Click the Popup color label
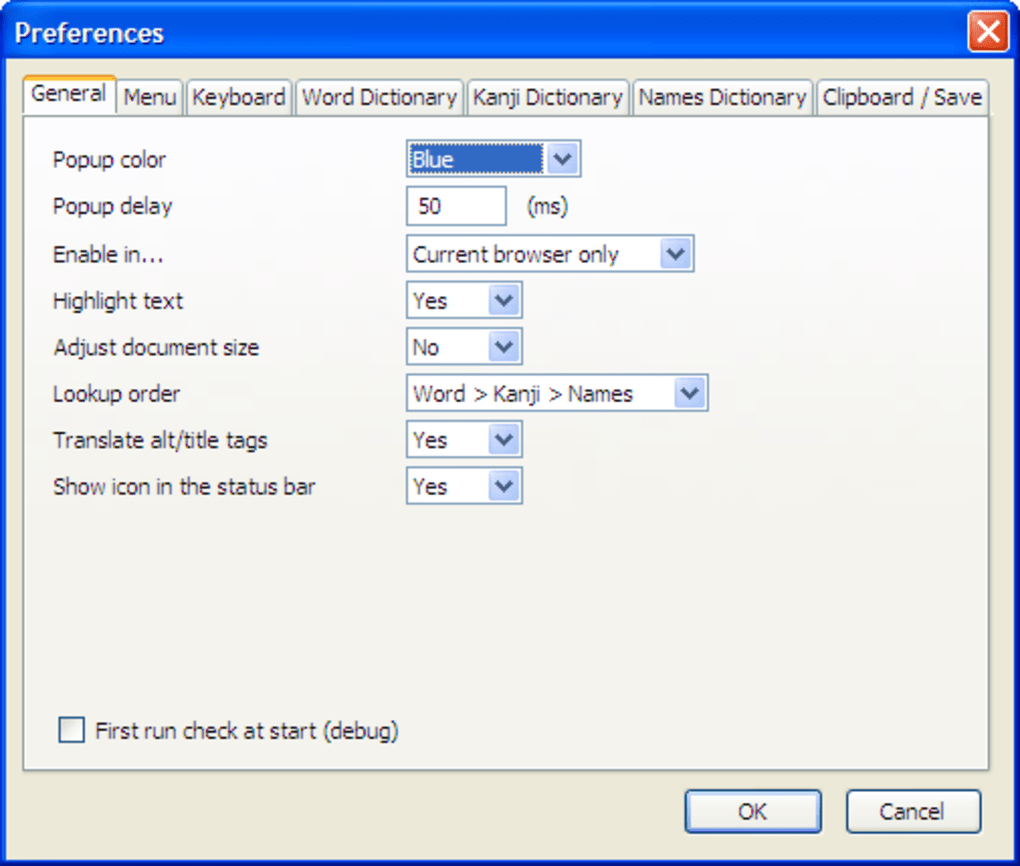1020x866 pixels. [x=109, y=160]
